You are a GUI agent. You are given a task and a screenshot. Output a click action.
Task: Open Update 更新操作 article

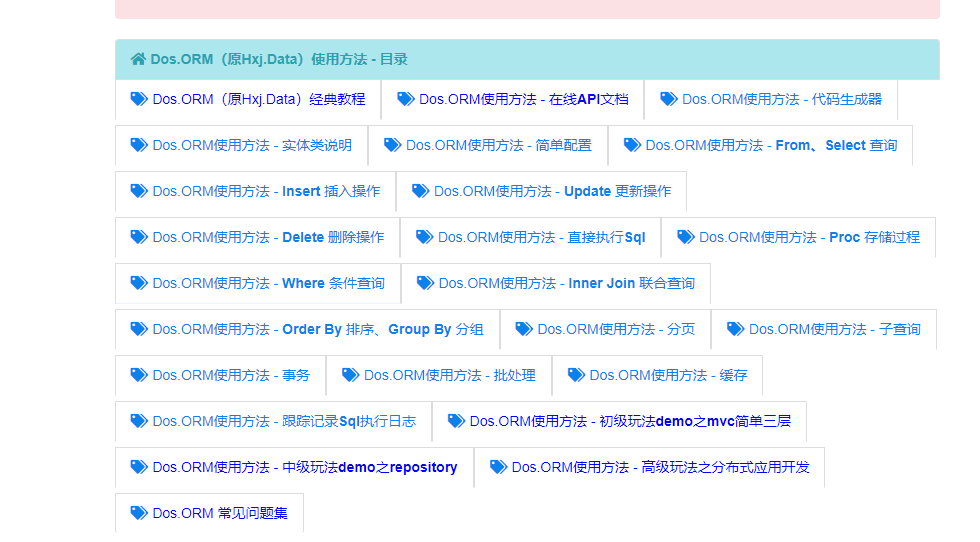pyautogui.click(x=552, y=191)
